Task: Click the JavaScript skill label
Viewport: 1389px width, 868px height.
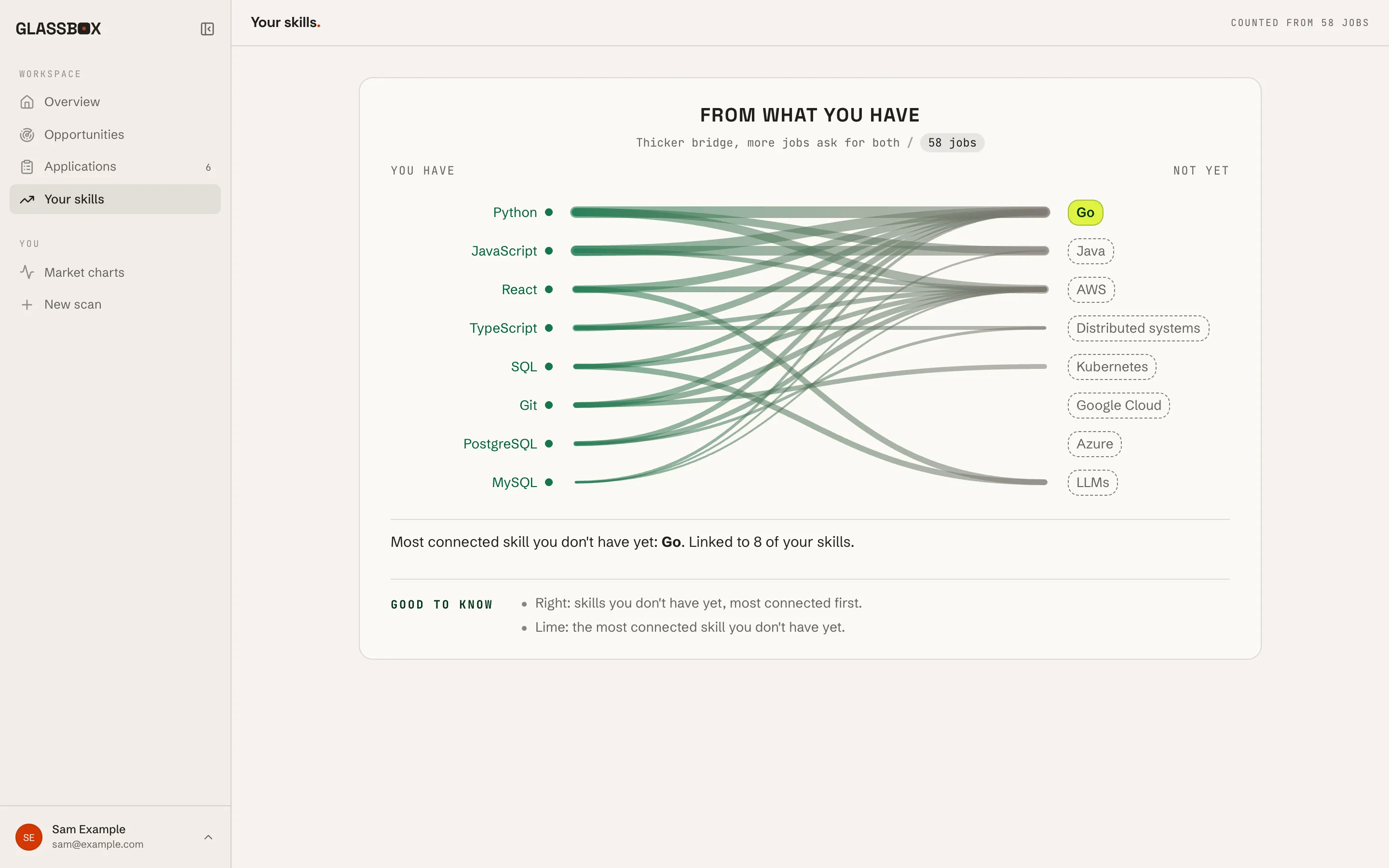Action: tap(504, 251)
